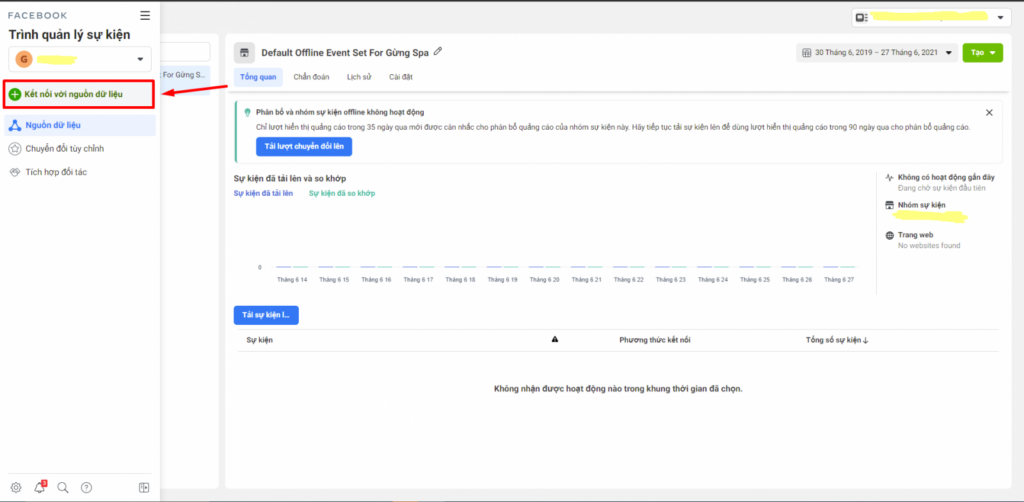Expand the account selector with G avatar
This screenshot has height=502, width=1024.
click(x=80, y=59)
